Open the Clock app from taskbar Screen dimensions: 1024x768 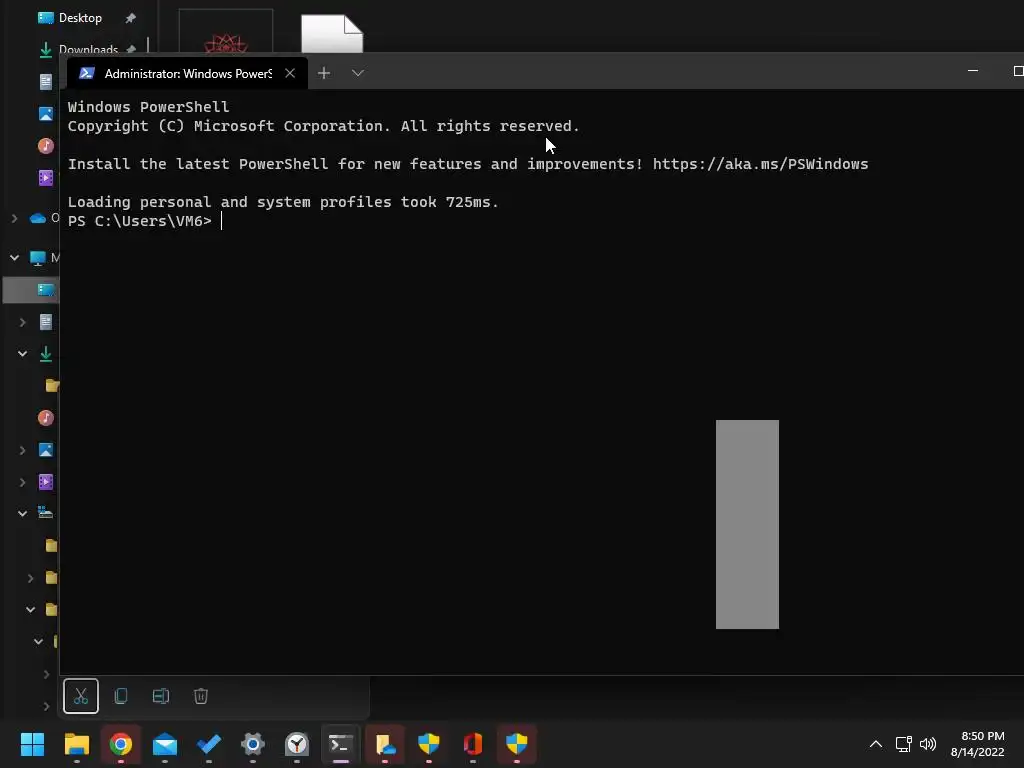tap(297, 744)
